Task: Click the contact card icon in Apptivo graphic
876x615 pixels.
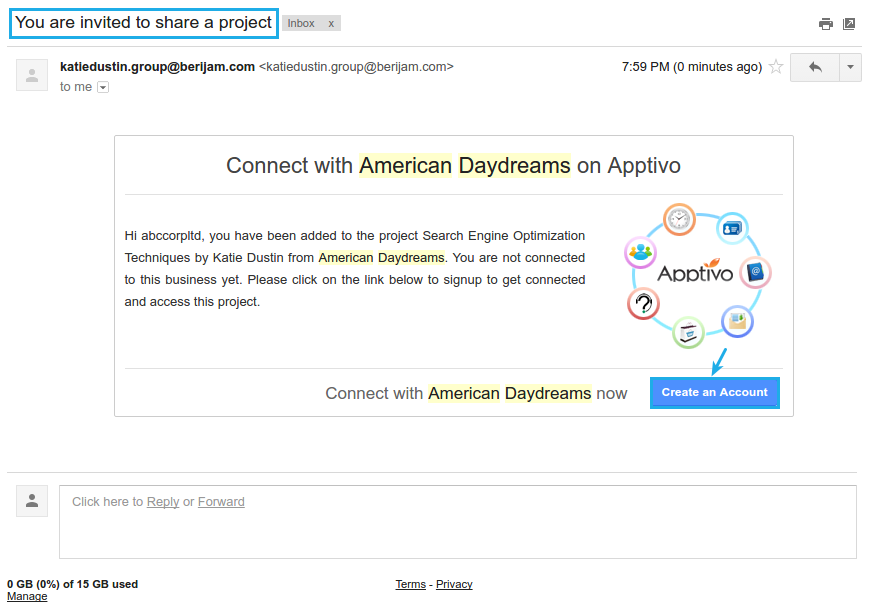Action: [x=732, y=228]
